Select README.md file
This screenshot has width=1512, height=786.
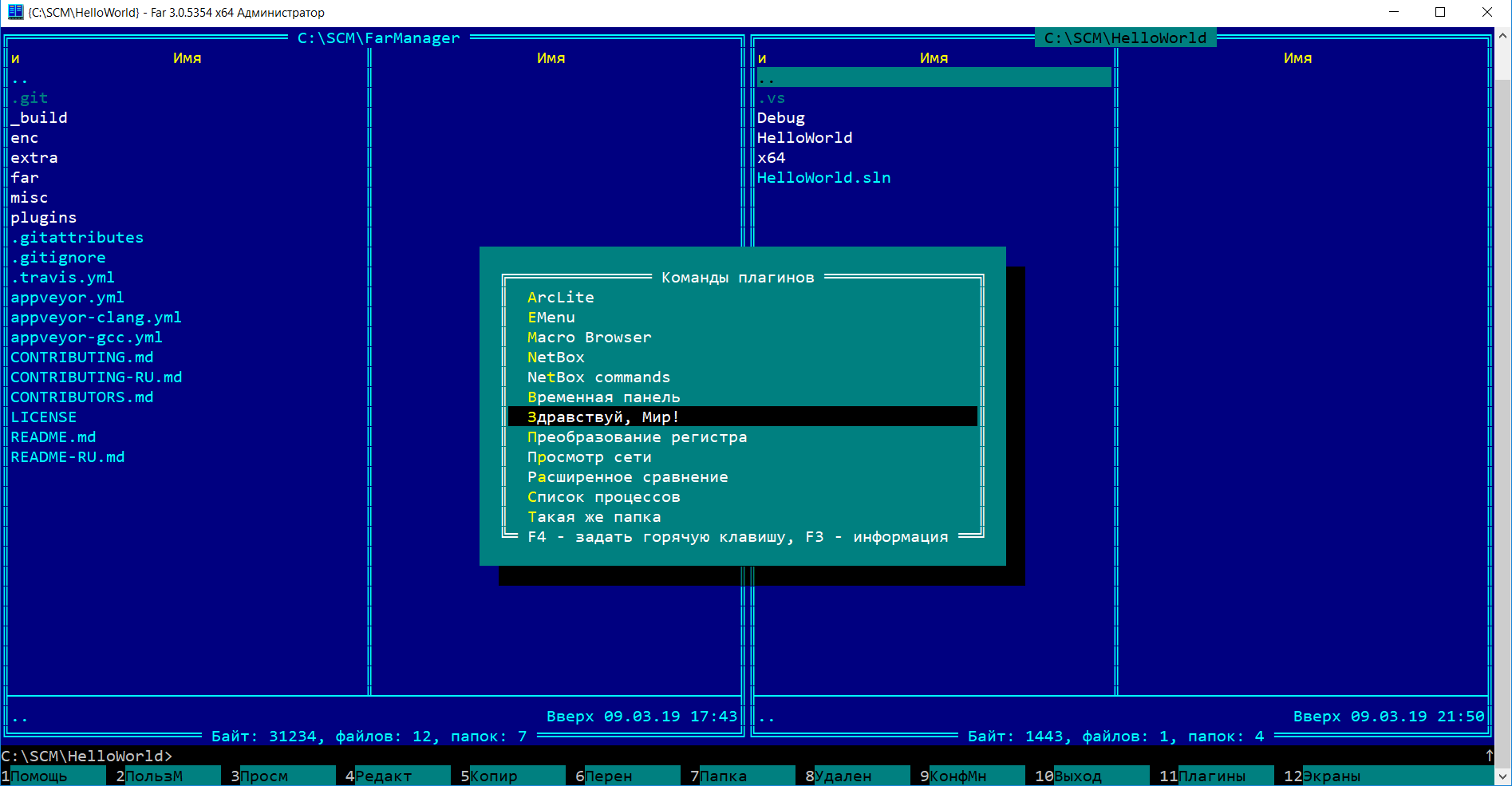[x=53, y=436]
